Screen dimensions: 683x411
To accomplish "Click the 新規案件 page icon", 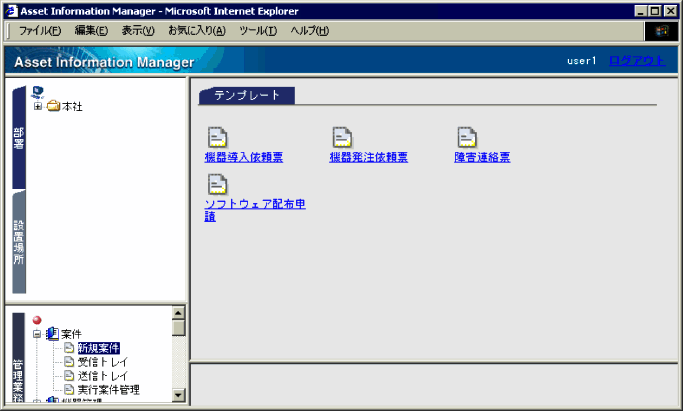I will tap(69, 347).
